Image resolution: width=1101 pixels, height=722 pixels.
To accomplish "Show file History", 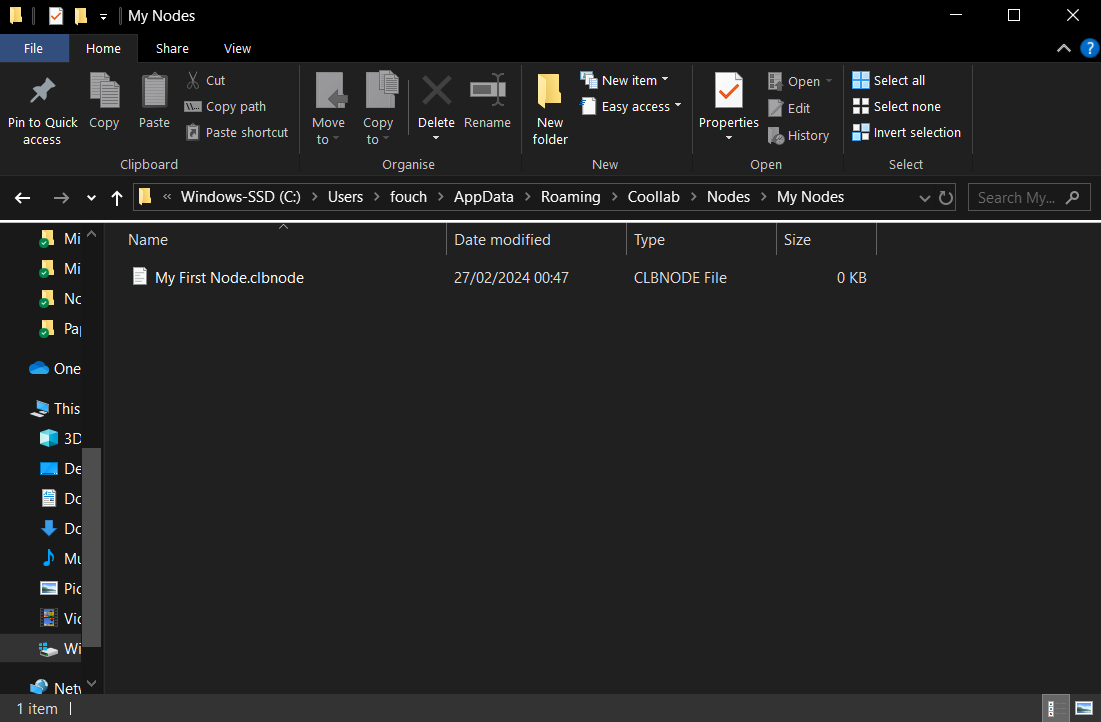I will pos(798,136).
